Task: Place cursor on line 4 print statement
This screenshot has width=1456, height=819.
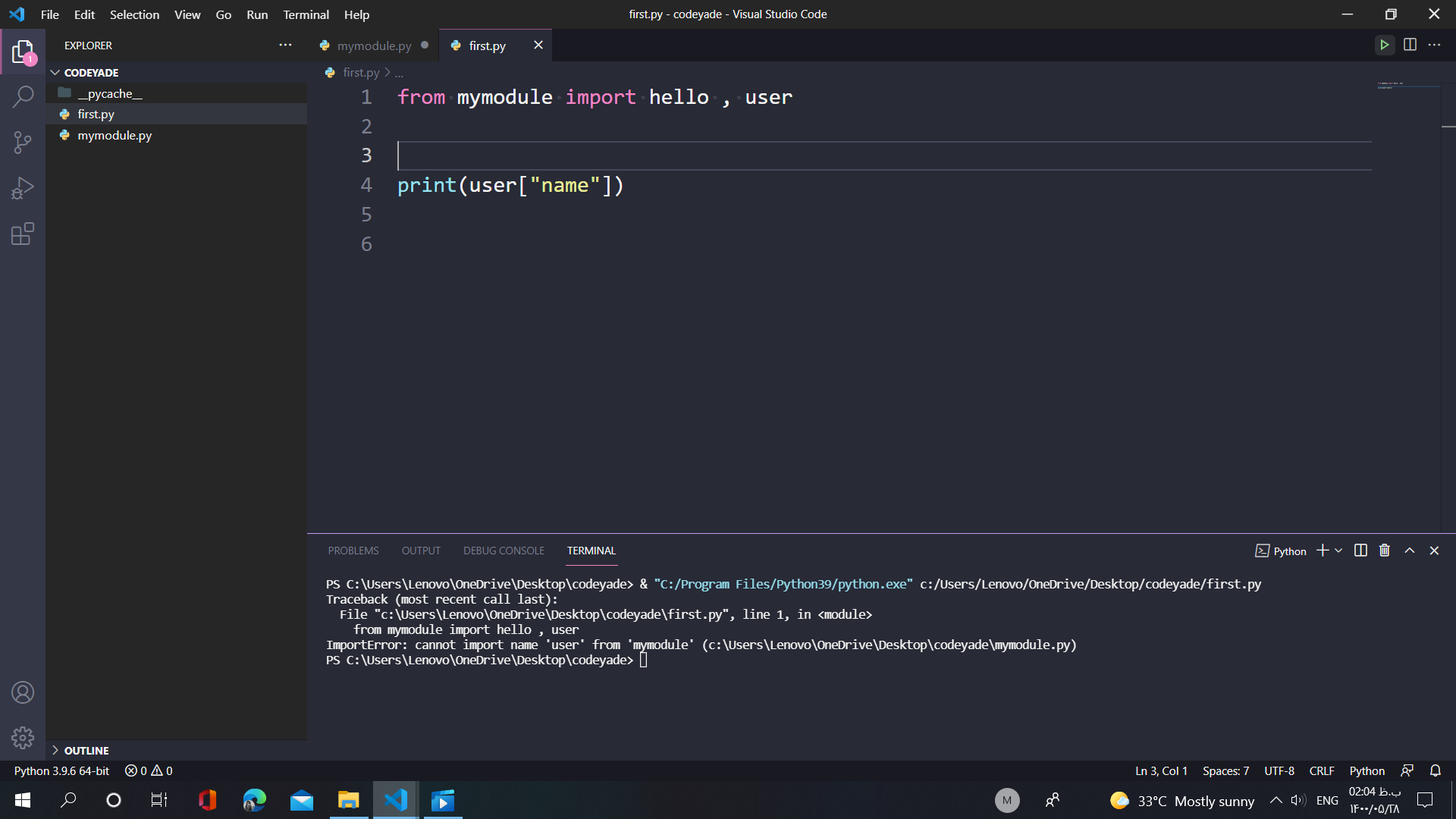Action: (x=510, y=185)
